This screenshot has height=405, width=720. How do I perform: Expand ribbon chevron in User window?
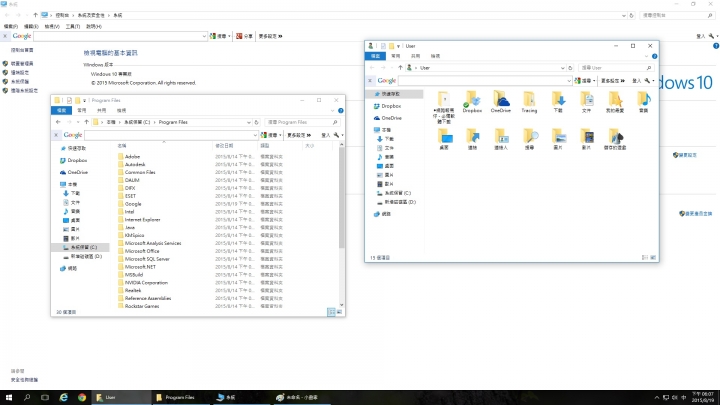[x=646, y=56]
